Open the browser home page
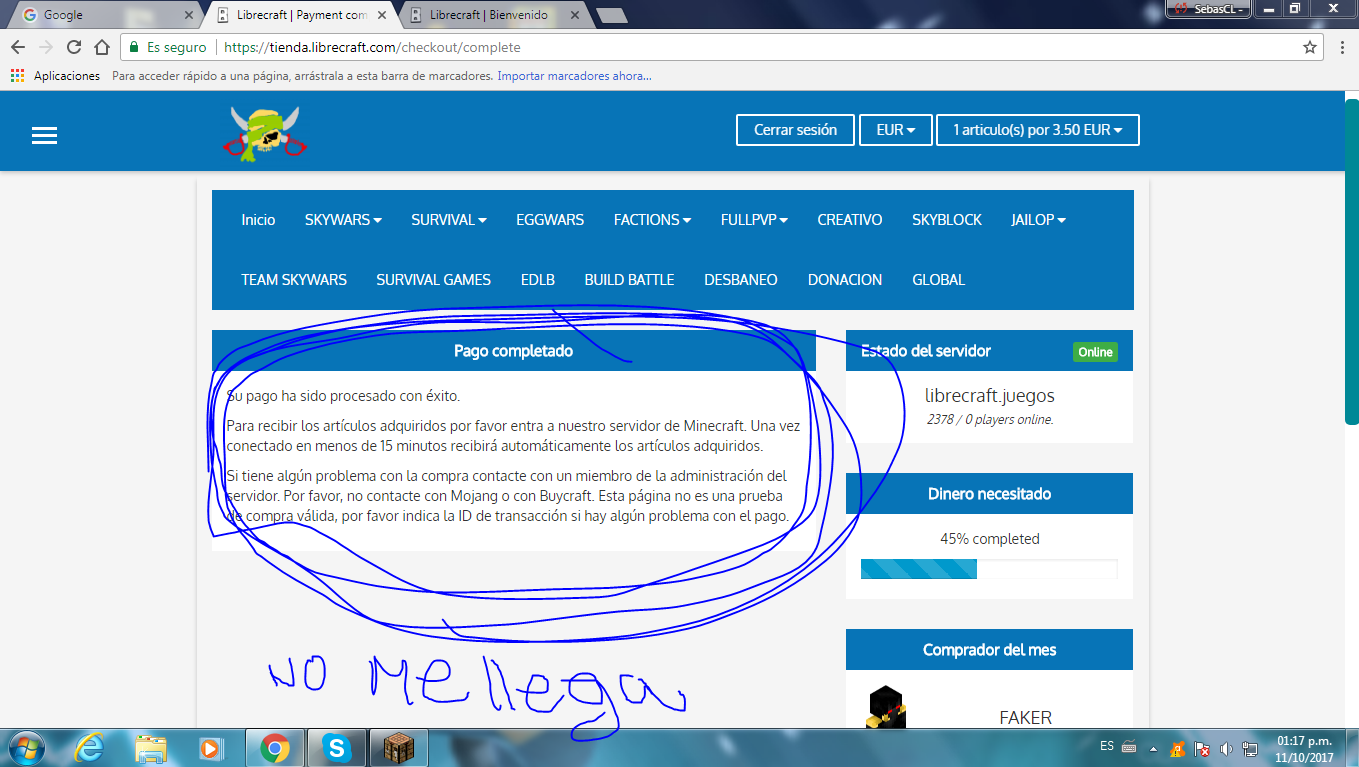This screenshot has height=767, width=1359. pos(101,47)
